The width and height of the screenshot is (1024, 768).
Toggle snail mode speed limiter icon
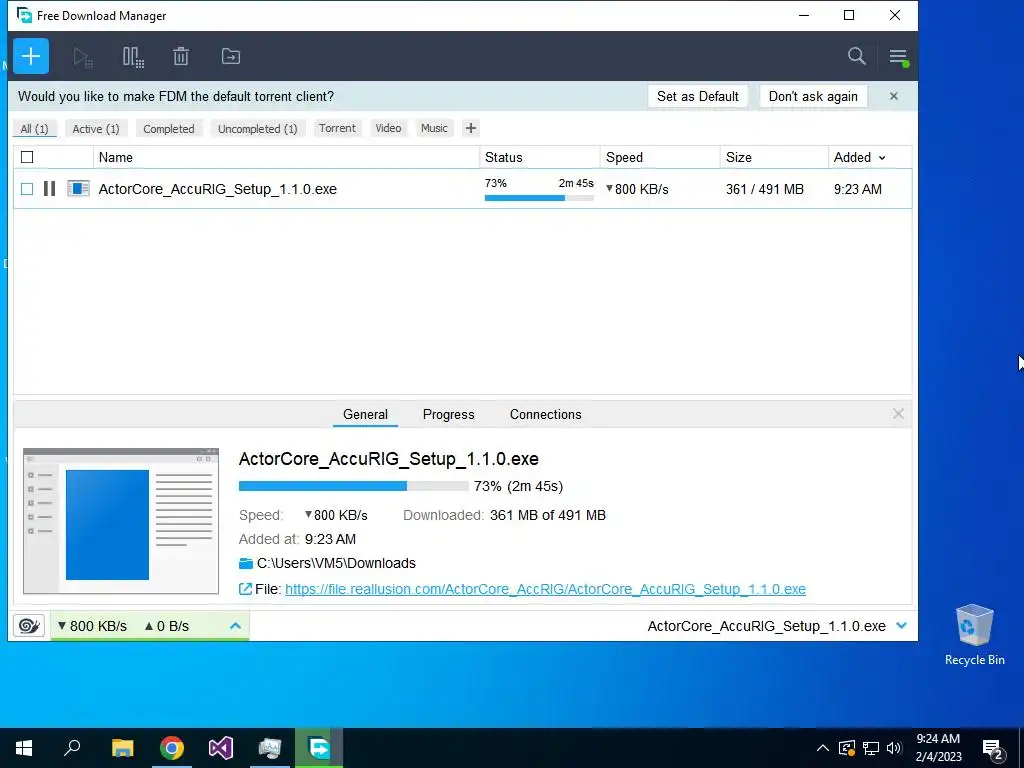pyautogui.click(x=29, y=626)
